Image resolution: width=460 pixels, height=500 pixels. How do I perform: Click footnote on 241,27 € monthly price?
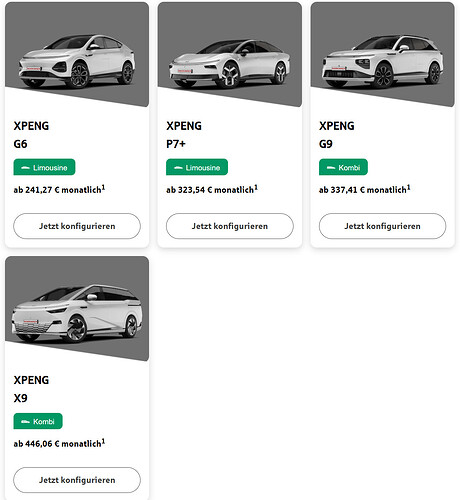tap(103, 188)
